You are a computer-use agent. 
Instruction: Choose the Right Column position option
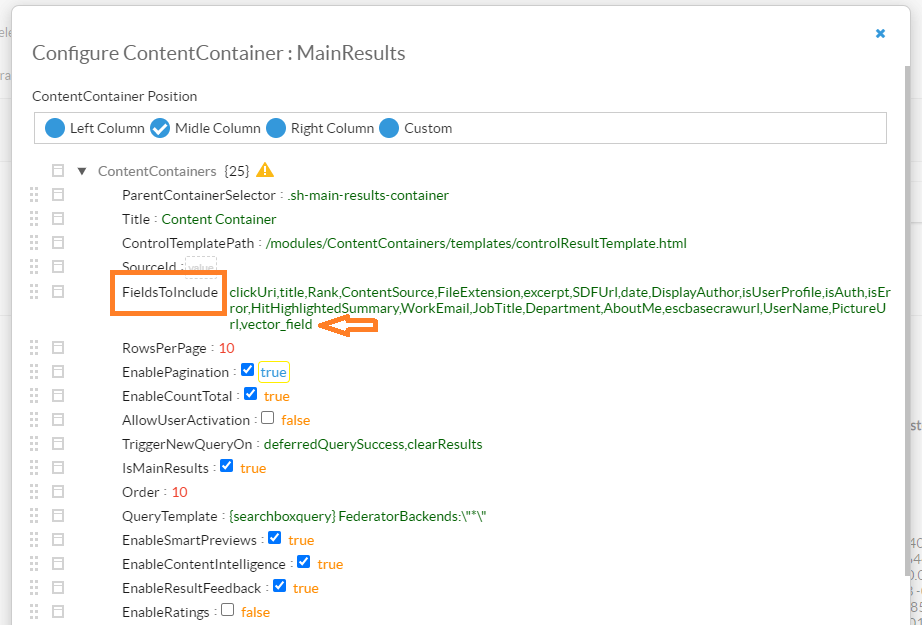[x=276, y=128]
